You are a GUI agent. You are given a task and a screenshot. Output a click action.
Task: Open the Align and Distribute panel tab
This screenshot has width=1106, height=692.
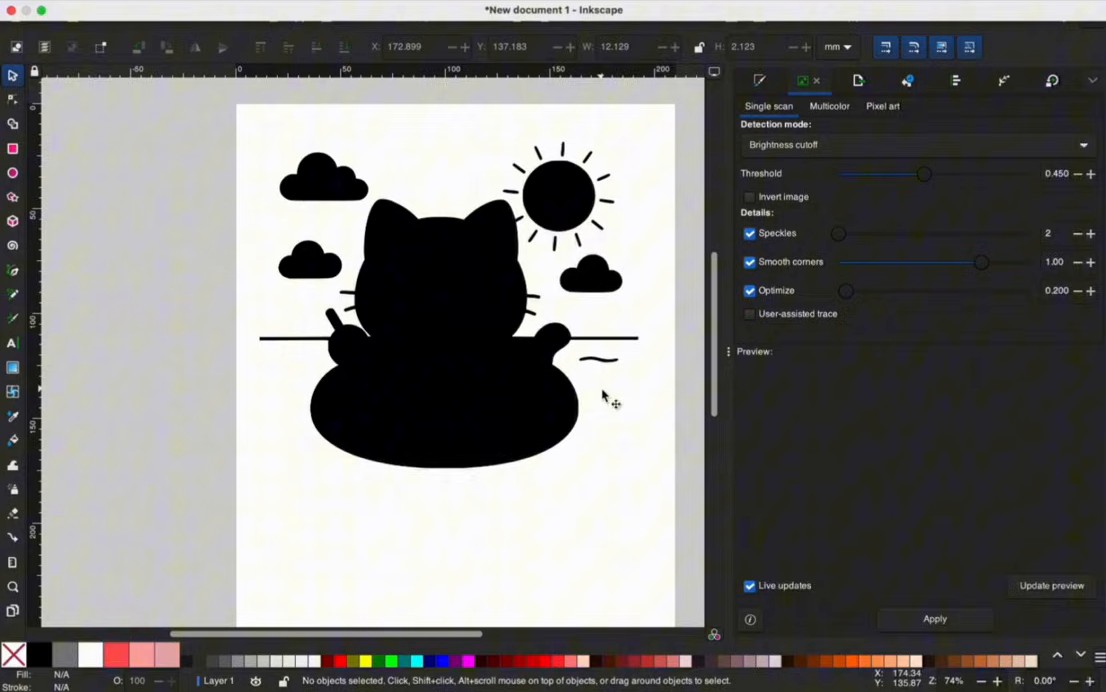pos(956,80)
